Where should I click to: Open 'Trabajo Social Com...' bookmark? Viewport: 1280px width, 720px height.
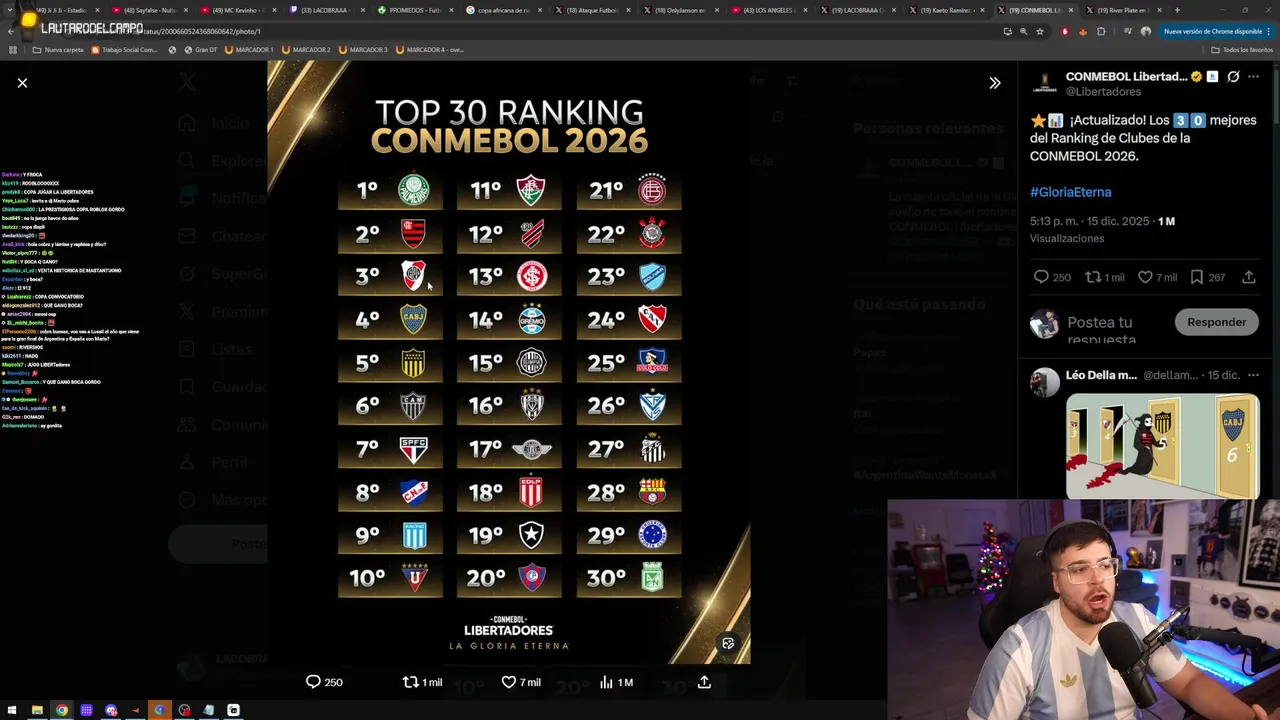(126, 49)
